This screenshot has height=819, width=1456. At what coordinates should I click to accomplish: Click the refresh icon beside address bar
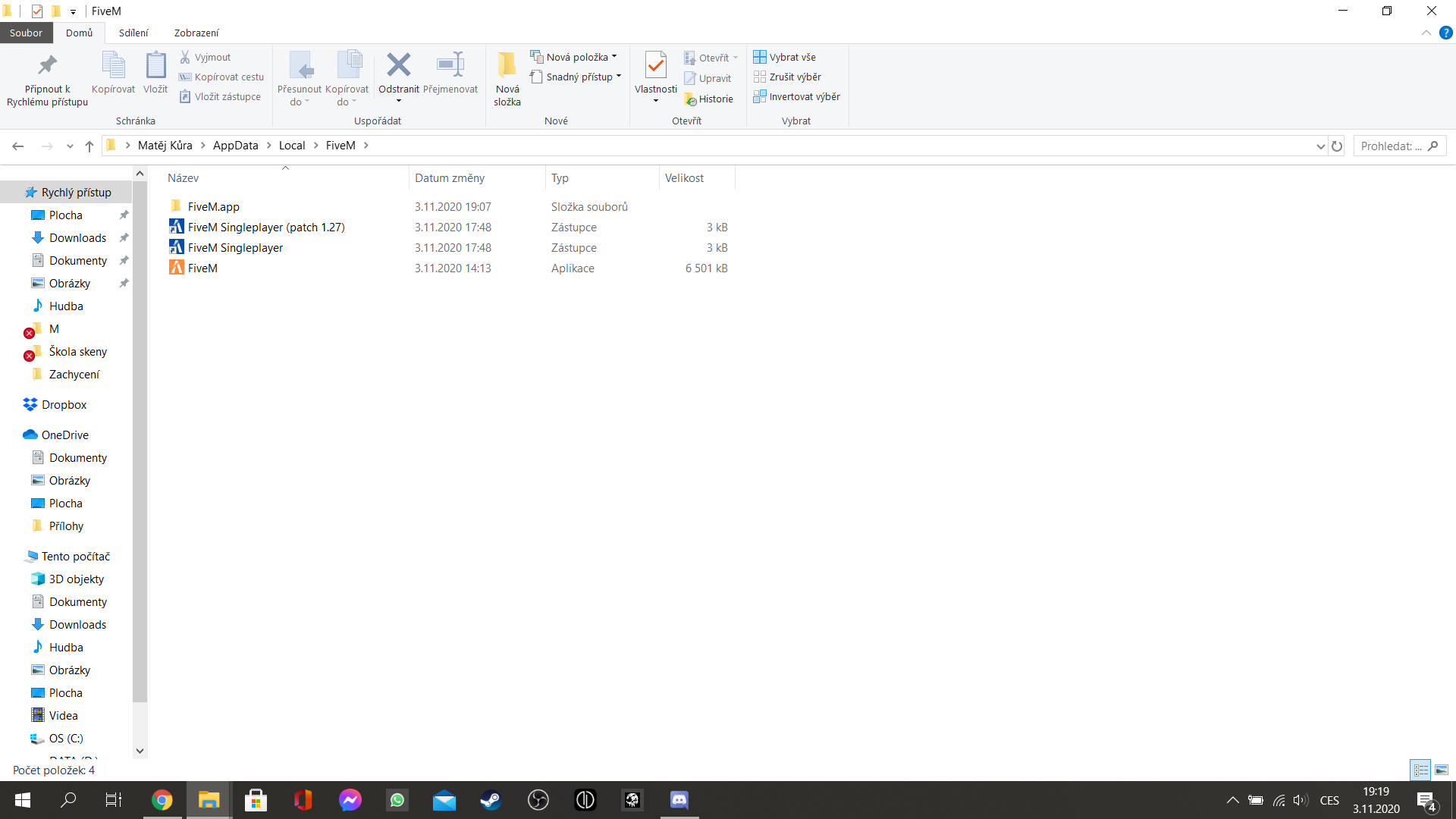pos(1337,146)
